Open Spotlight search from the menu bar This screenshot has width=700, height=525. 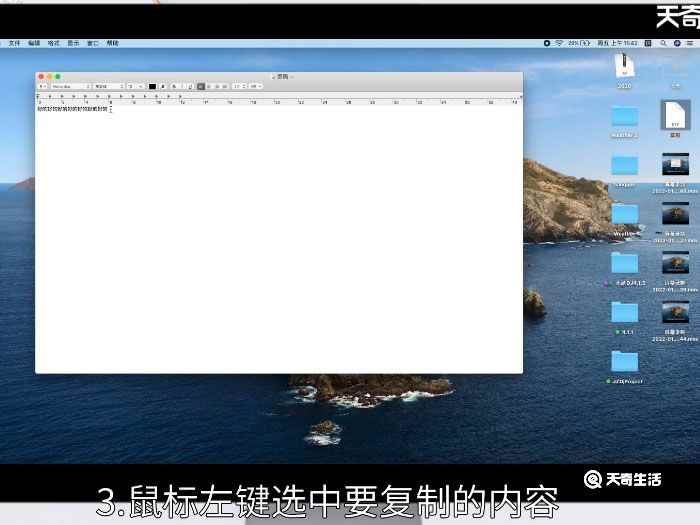click(x=663, y=43)
